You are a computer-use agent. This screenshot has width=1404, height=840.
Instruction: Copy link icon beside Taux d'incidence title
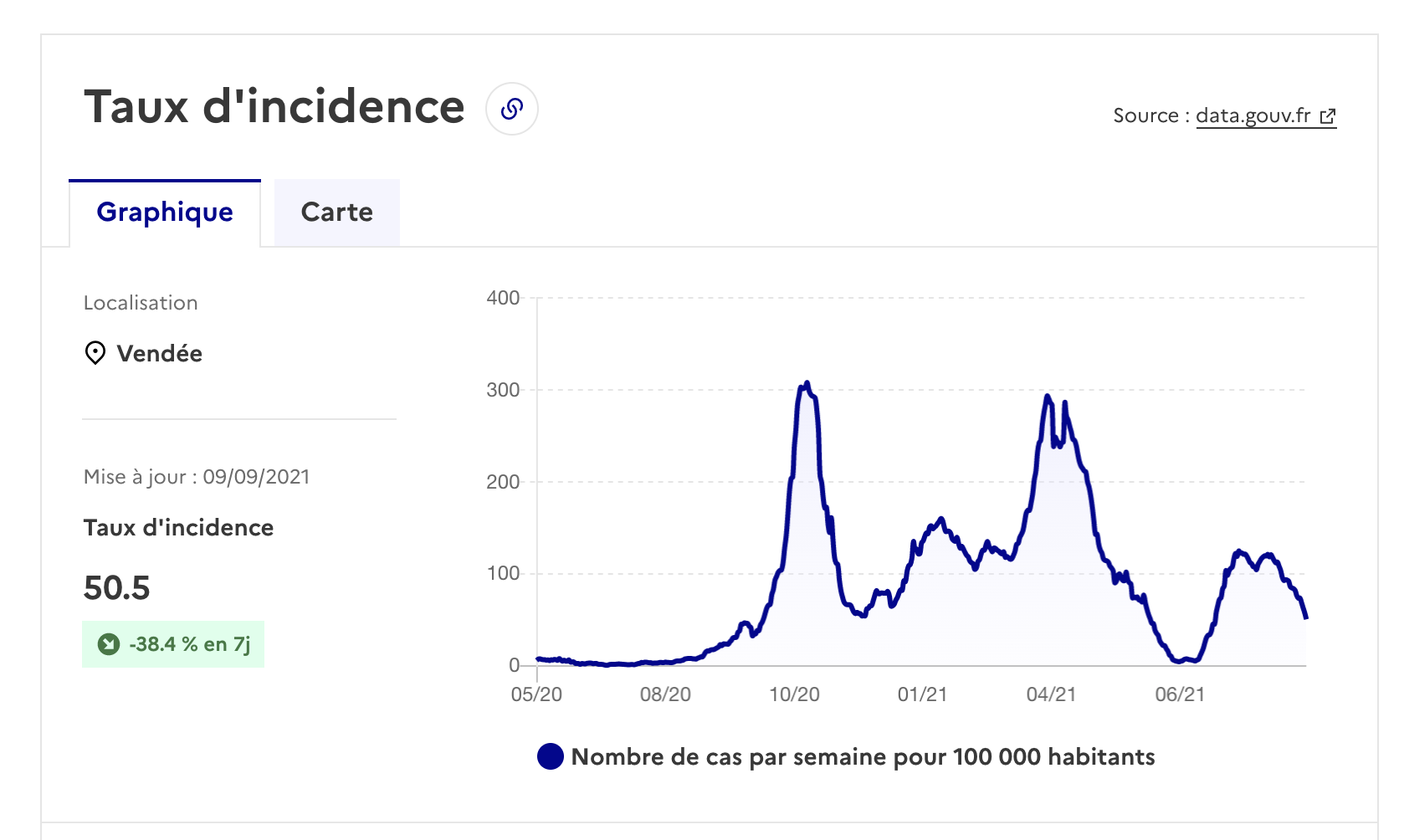511,109
